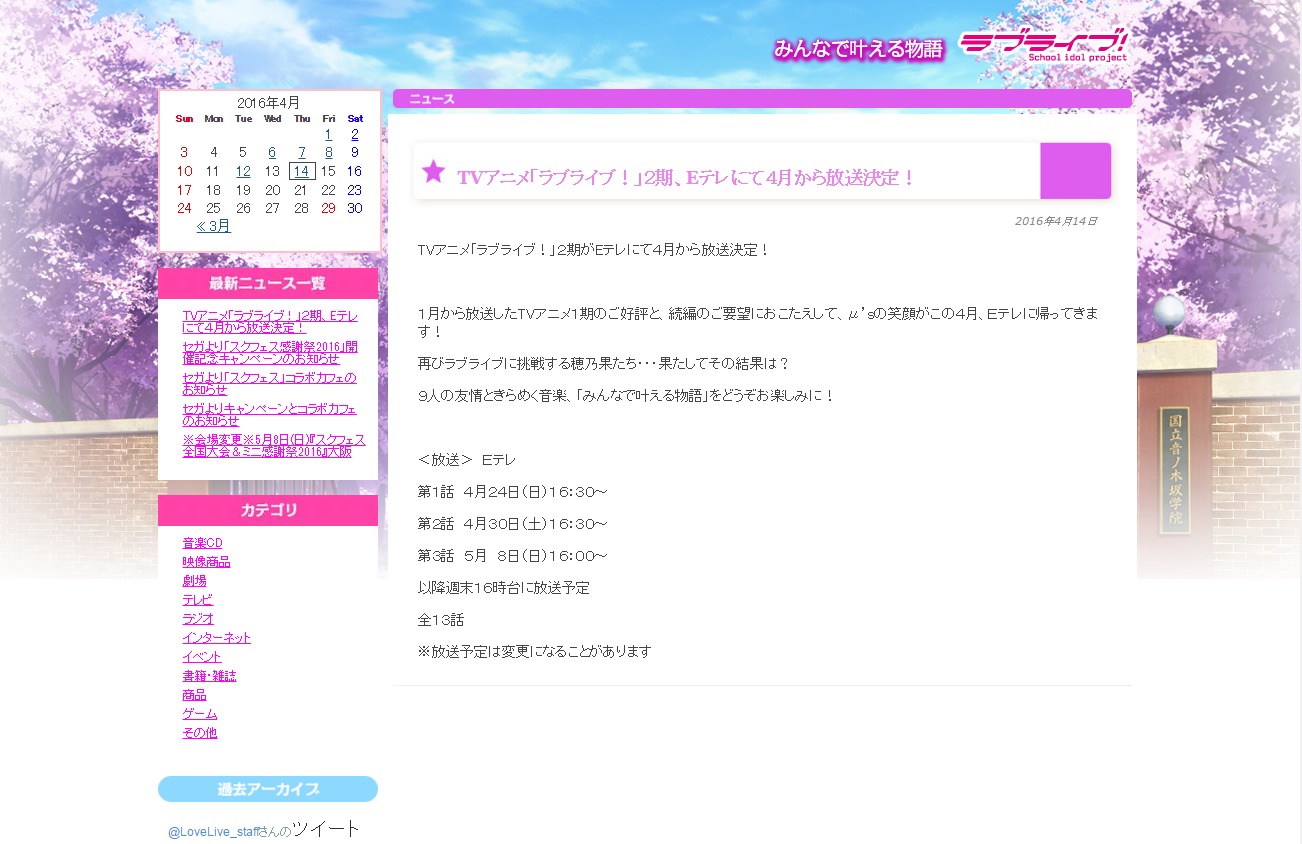
Task: Open news link TVアニメ「ラブライブ!」2期、Eテレ
Action: [270, 321]
